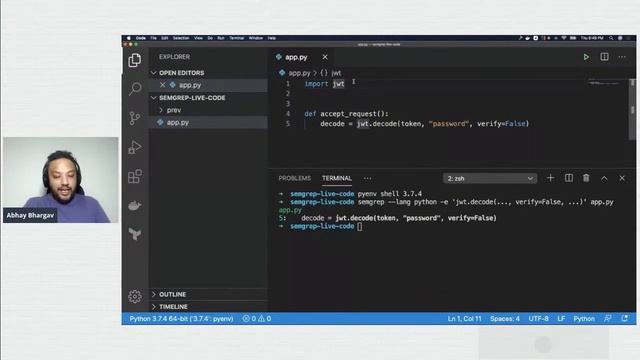Select the Python 3.7.4 interpreter in status bar
The image size is (640, 360).
[181, 318]
